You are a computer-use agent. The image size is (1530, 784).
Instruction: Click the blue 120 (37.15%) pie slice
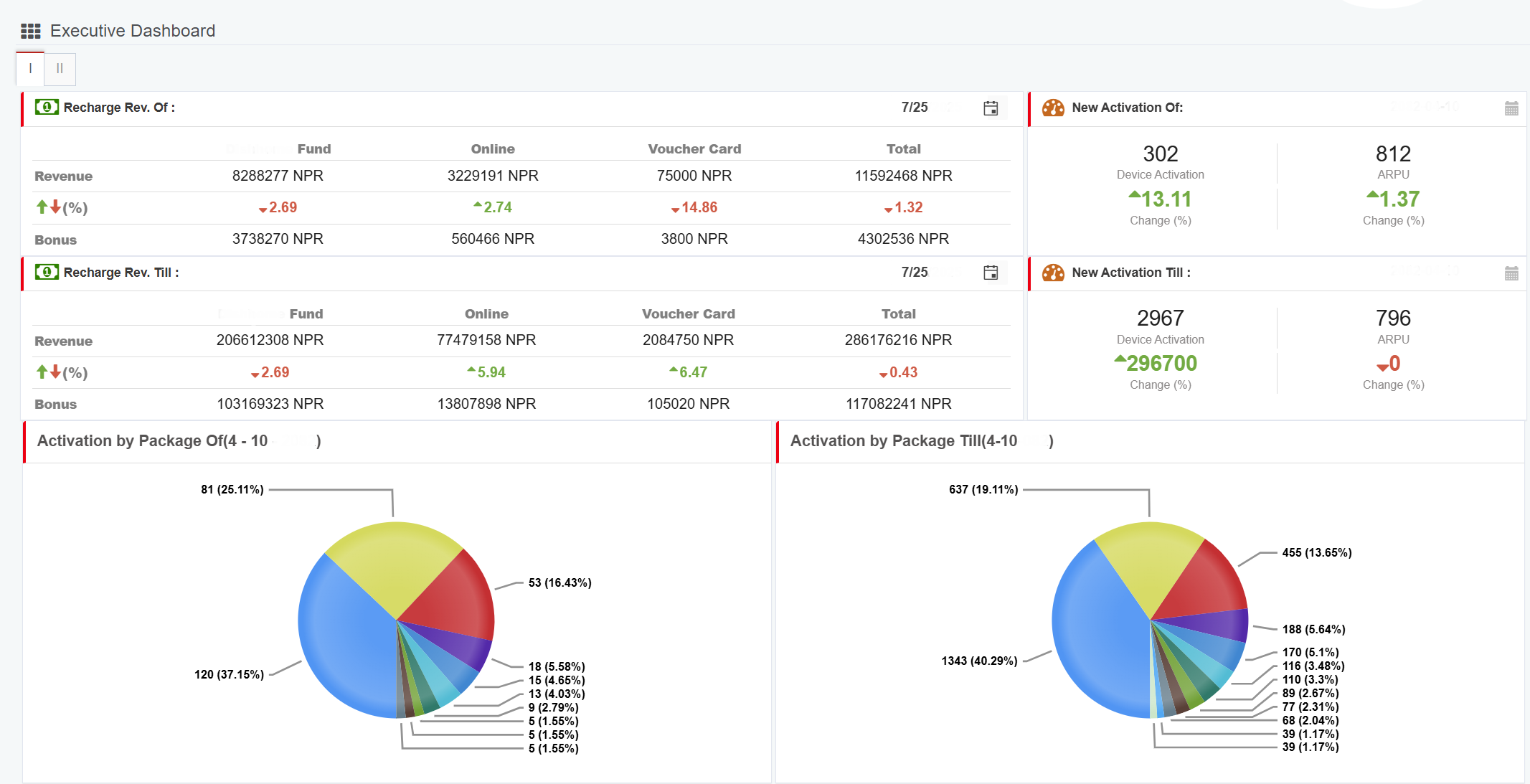[344, 646]
